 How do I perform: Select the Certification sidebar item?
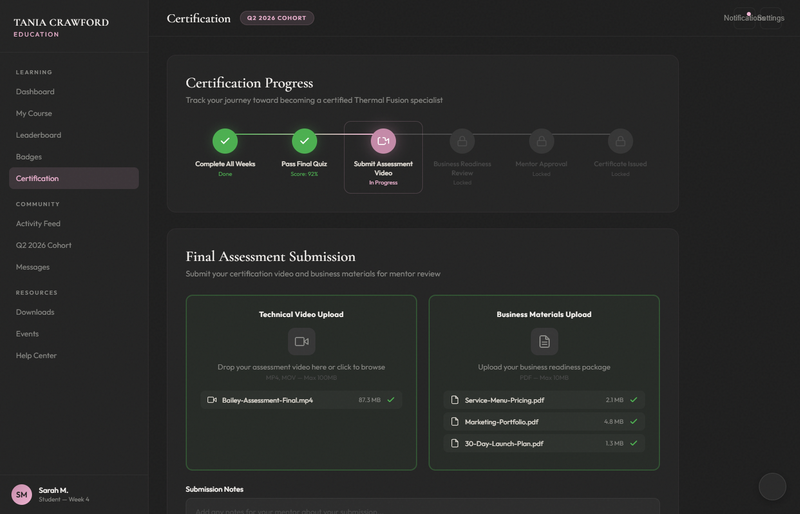pos(74,178)
